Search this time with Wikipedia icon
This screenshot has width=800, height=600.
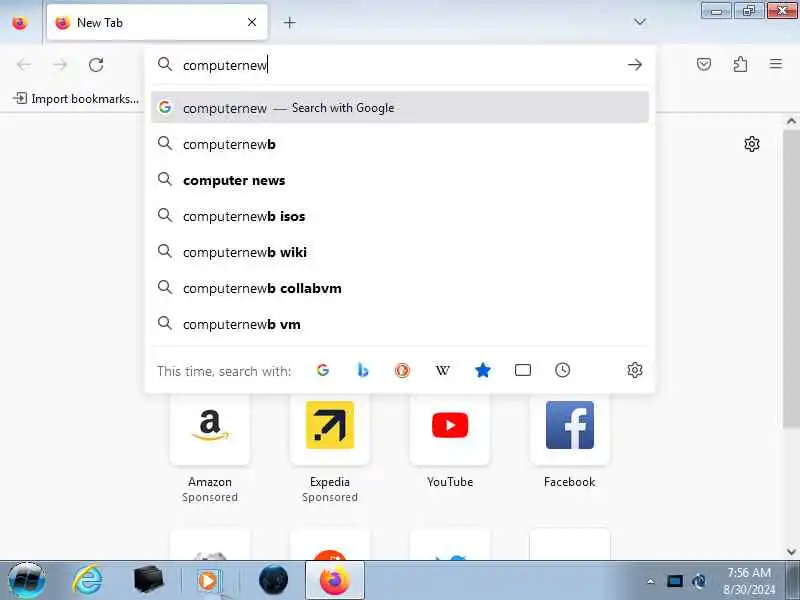(x=442, y=370)
